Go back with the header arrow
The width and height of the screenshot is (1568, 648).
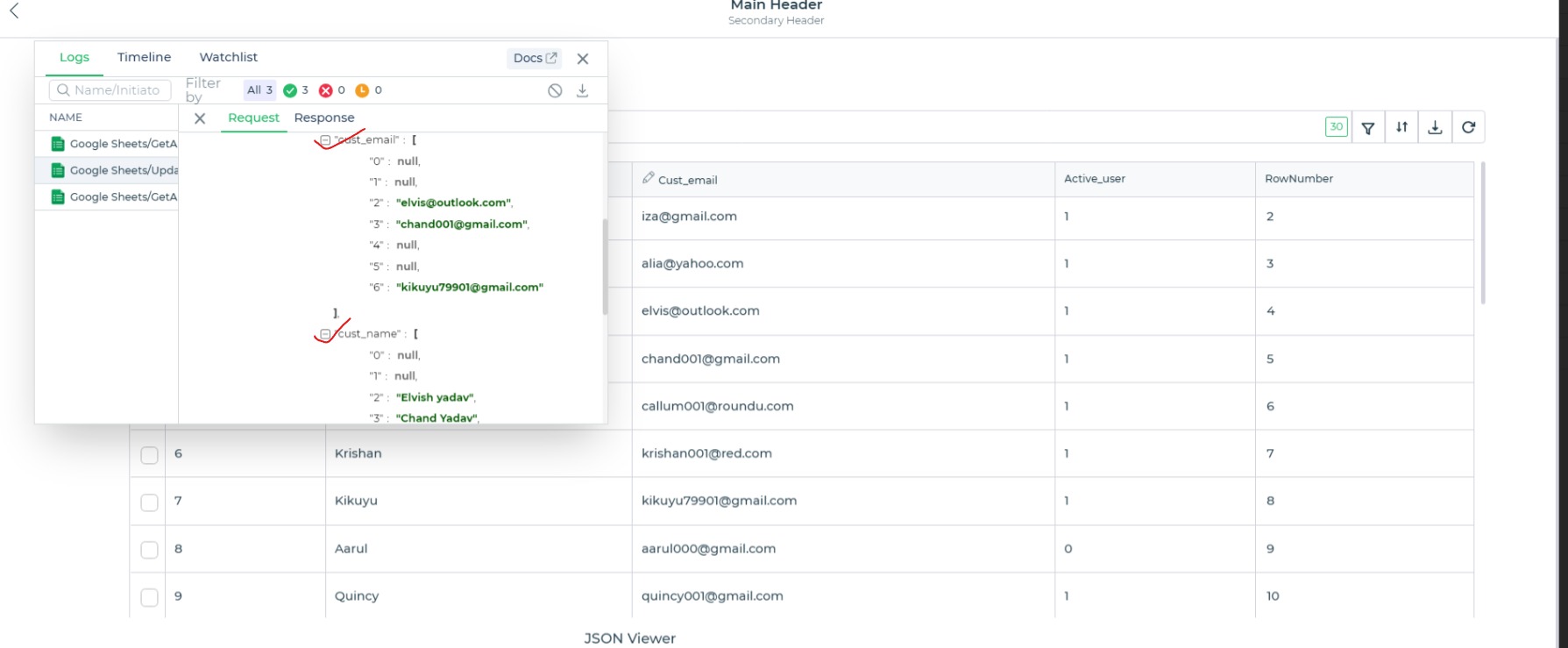(x=14, y=11)
